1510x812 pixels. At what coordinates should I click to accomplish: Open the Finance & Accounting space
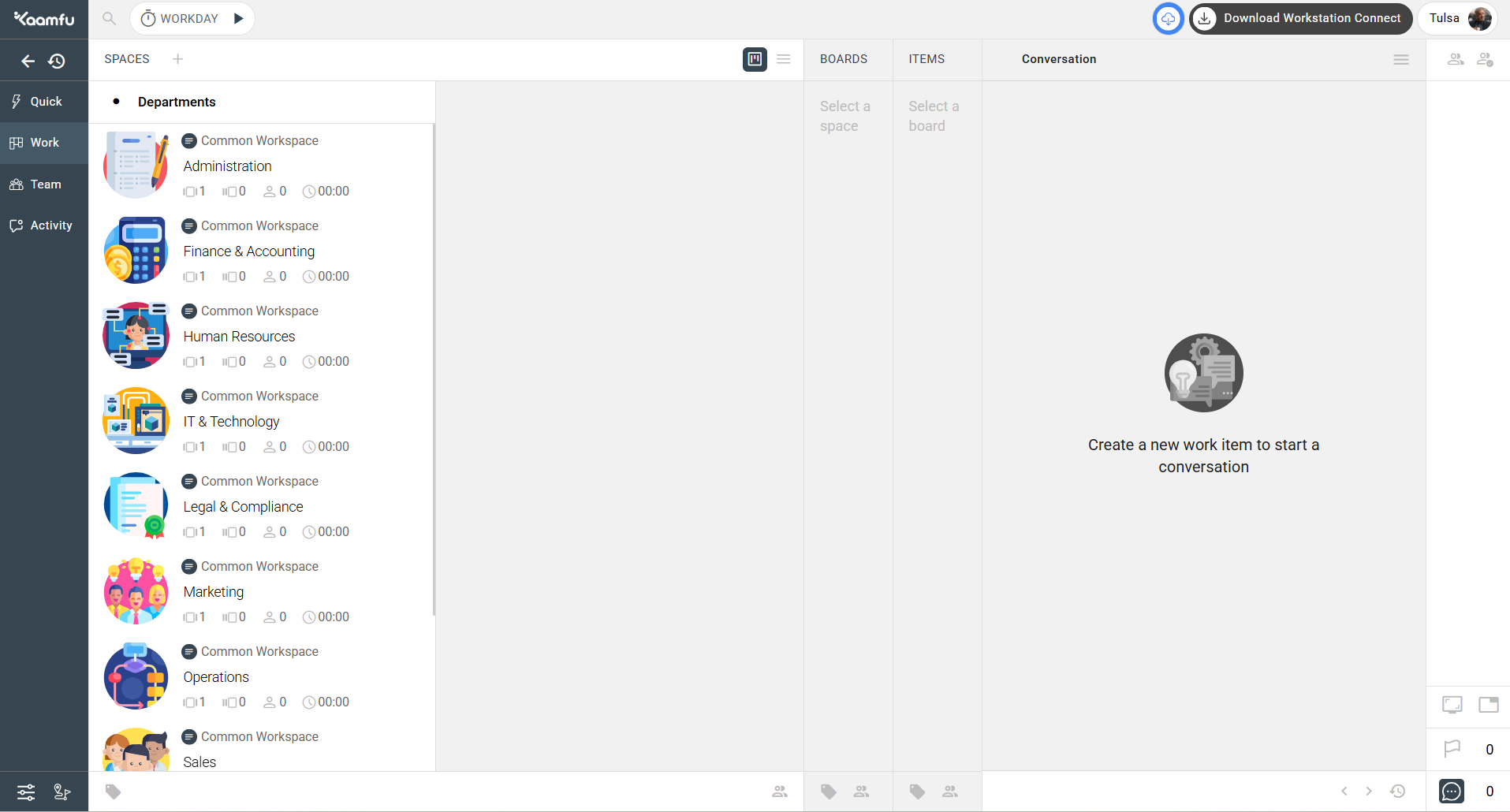[248, 251]
